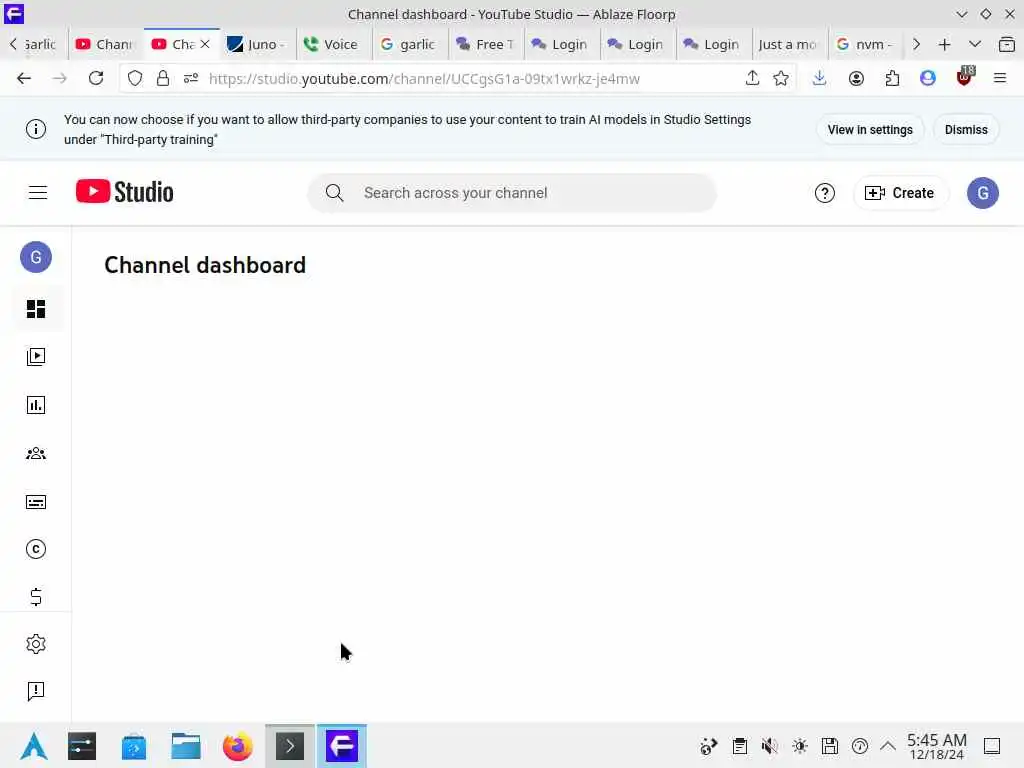Open the Subtitles sidebar icon
This screenshot has width=1024, height=768.
pyautogui.click(x=36, y=502)
